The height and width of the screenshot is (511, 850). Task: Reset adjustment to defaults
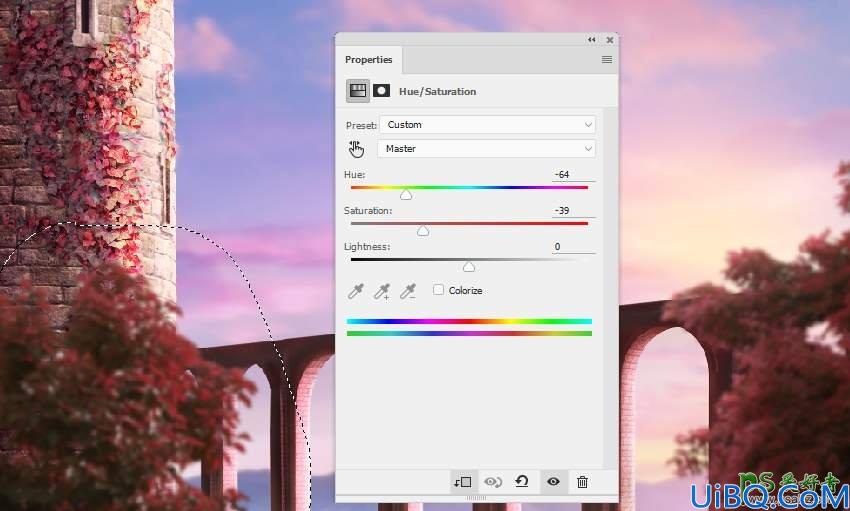point(522,481)
